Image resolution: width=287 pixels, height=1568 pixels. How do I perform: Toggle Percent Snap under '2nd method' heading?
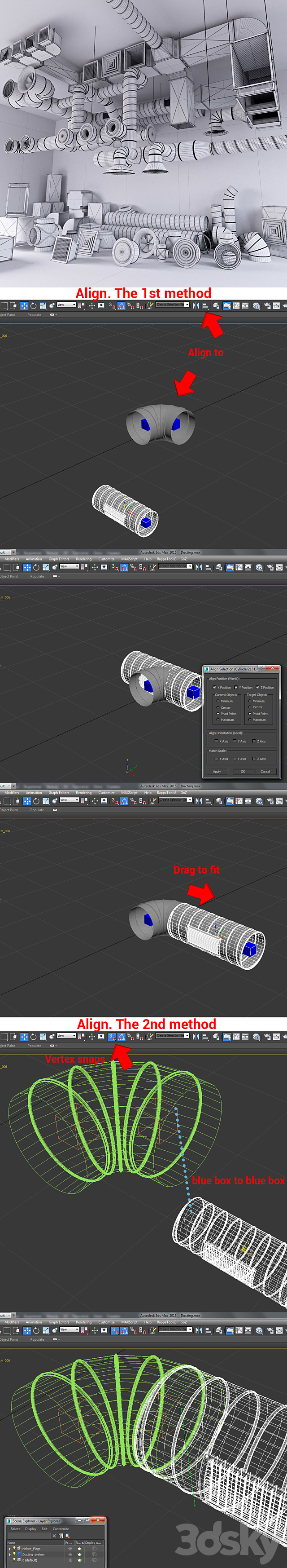pyautogui.click(x=130, y=1036)
